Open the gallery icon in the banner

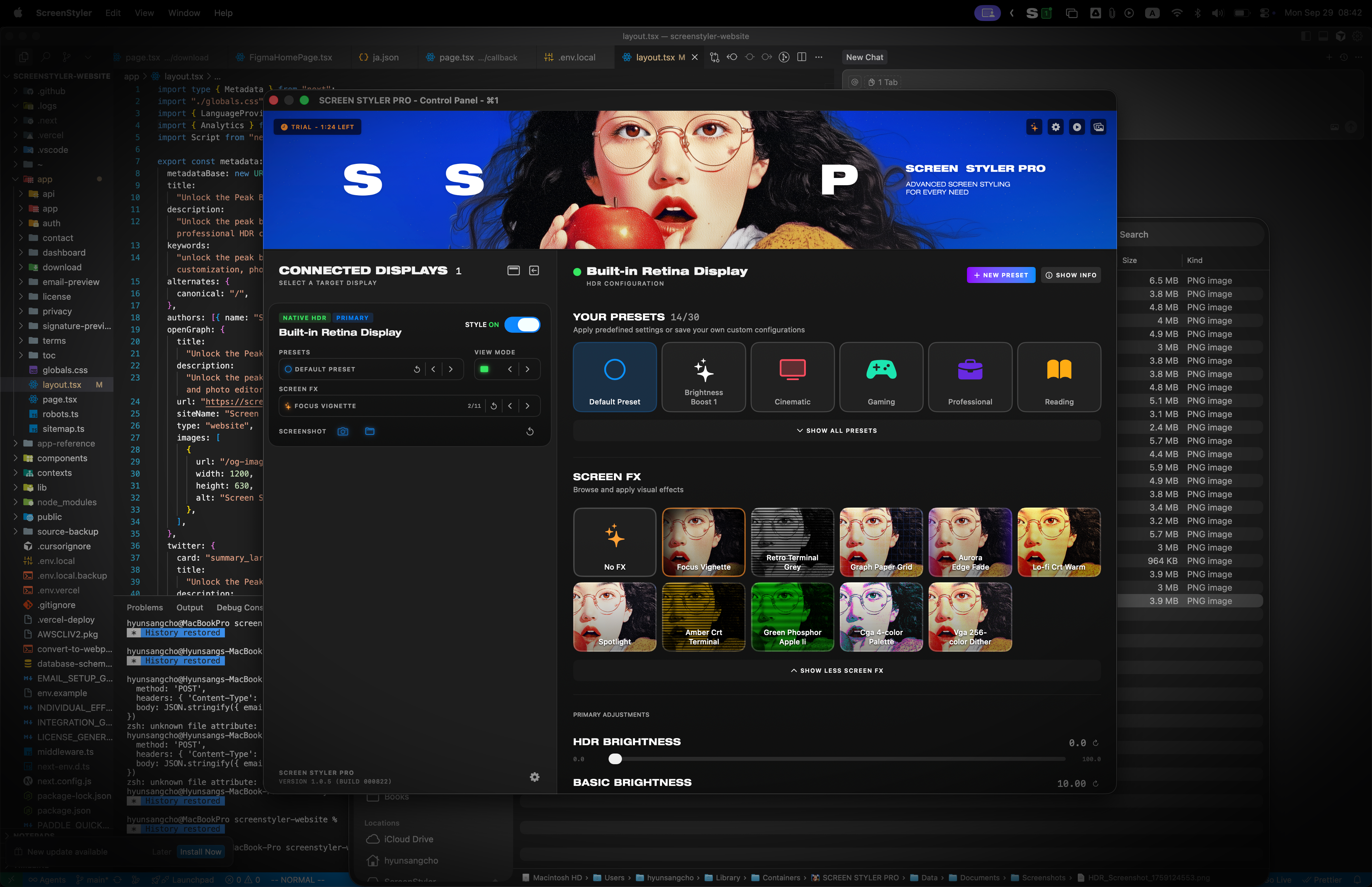tap(1098, 127)
